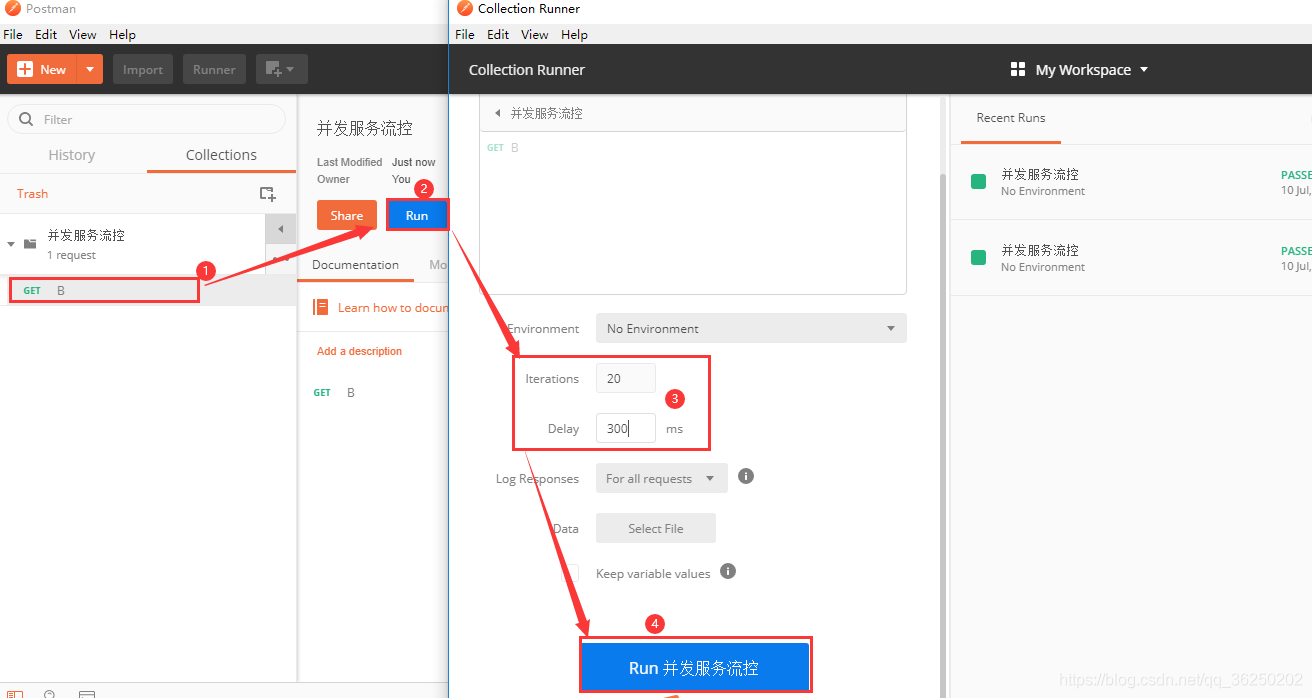Click GET B under the Documentation tab
The image size is (1312, 698).
[x=334, y=392]
